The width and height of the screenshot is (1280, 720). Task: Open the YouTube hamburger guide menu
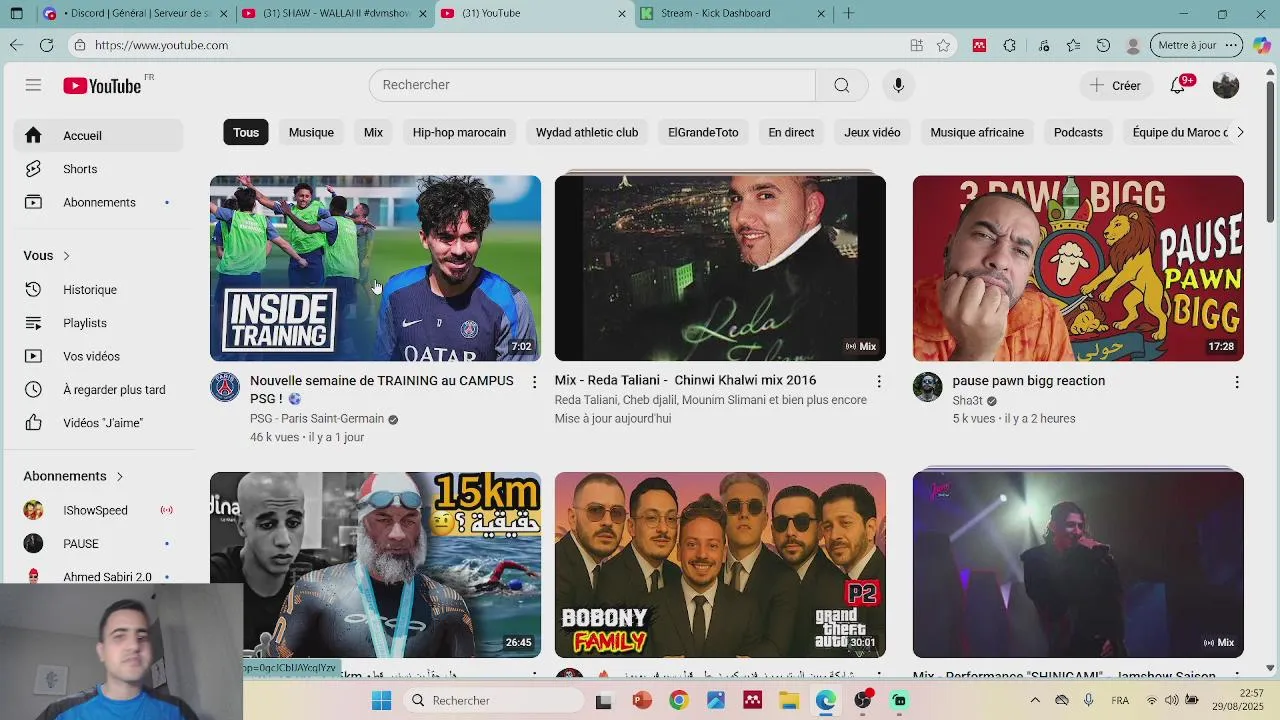click(x=33, y=85)
